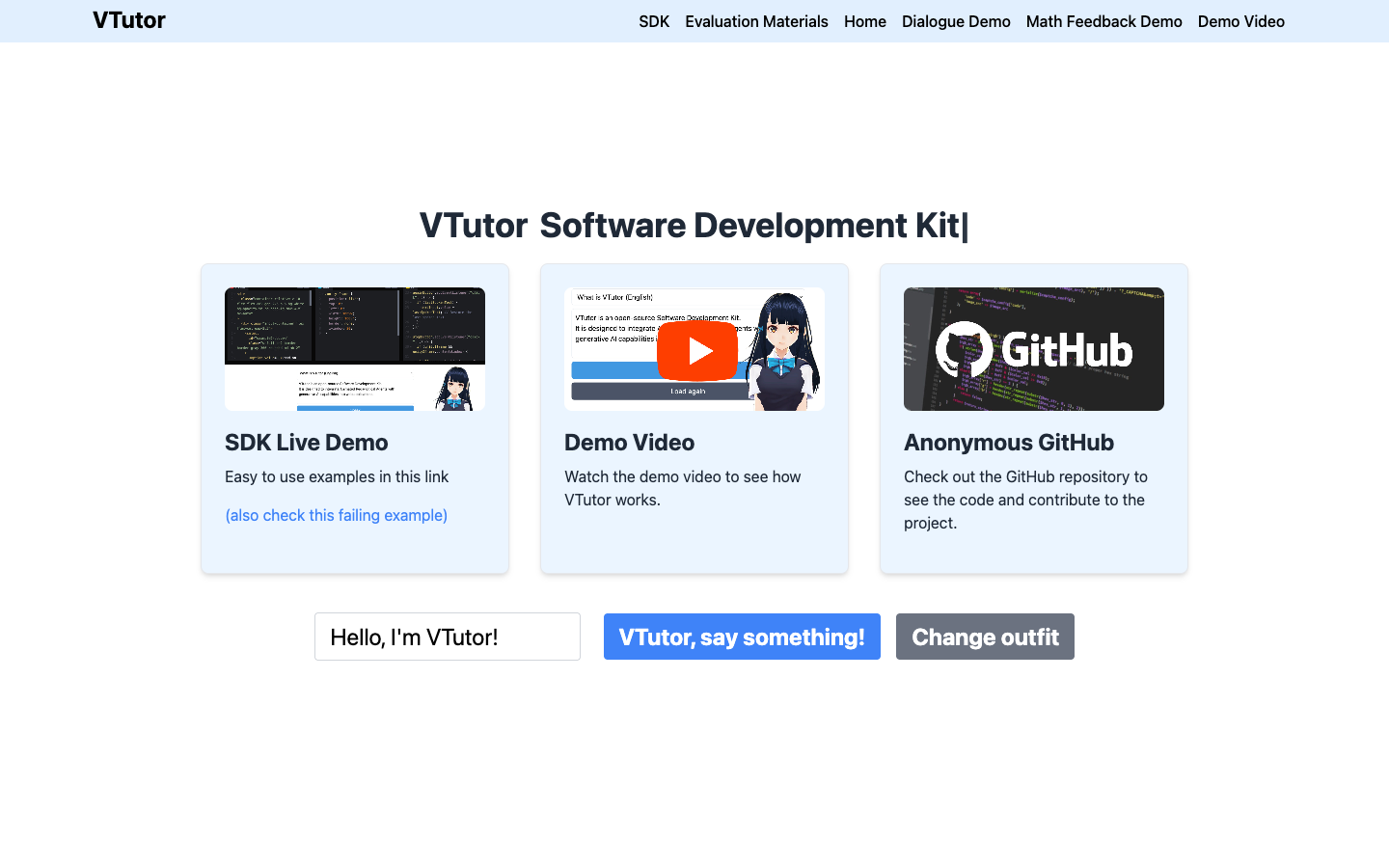This screenshot has height=868, width=1389.
Task: Open Demo Video nav link in header
Action: (1241, 21)
